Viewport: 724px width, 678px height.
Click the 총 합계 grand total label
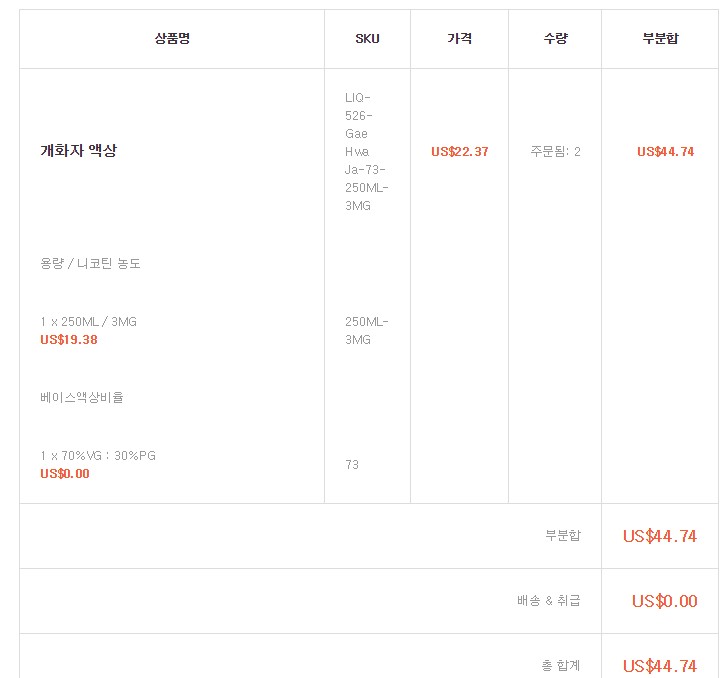tap(560, 666)
